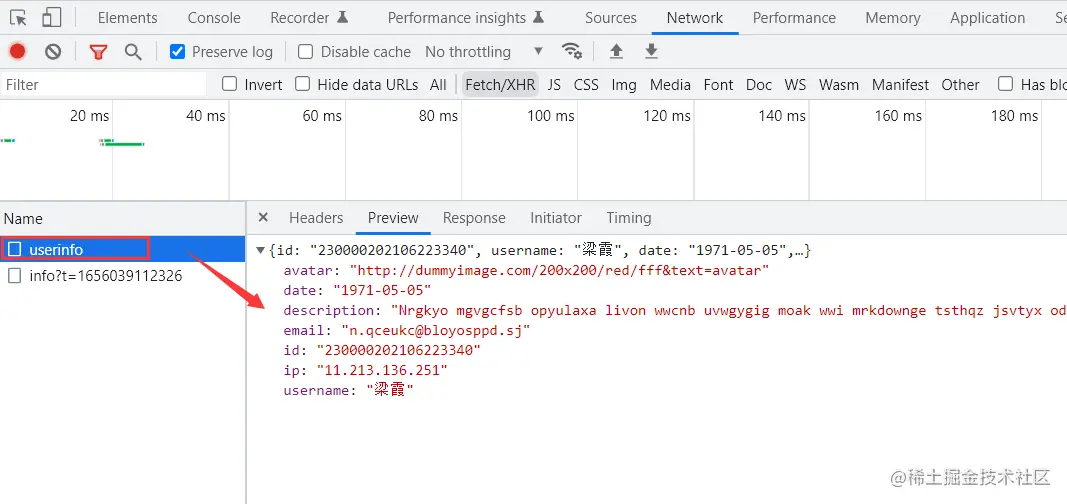This screenshot has height=504, width=1067.
Task: Filter requests by Manifest
Action: [x=900, y=84]
